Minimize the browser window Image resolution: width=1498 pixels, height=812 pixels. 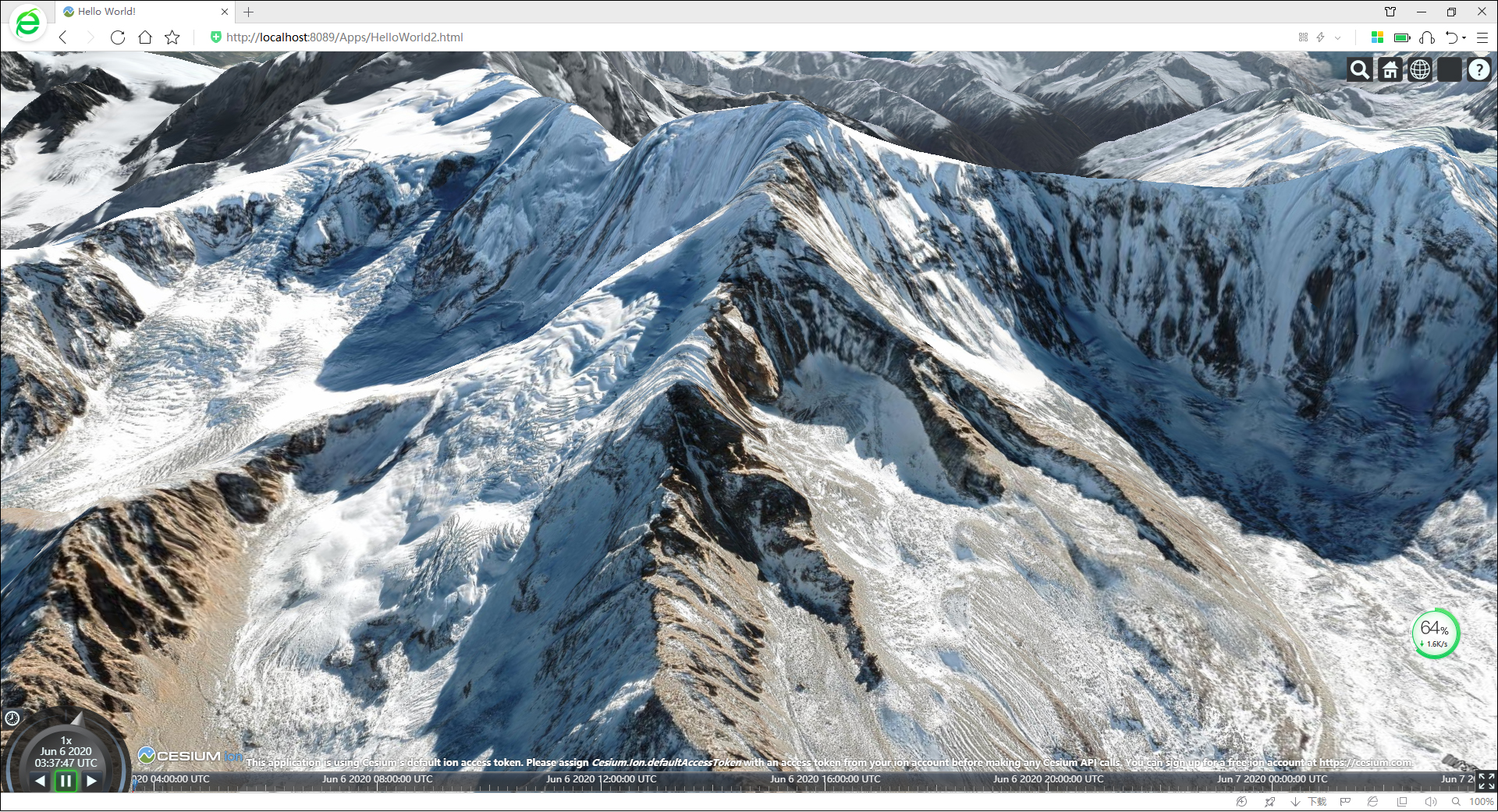1421,12
